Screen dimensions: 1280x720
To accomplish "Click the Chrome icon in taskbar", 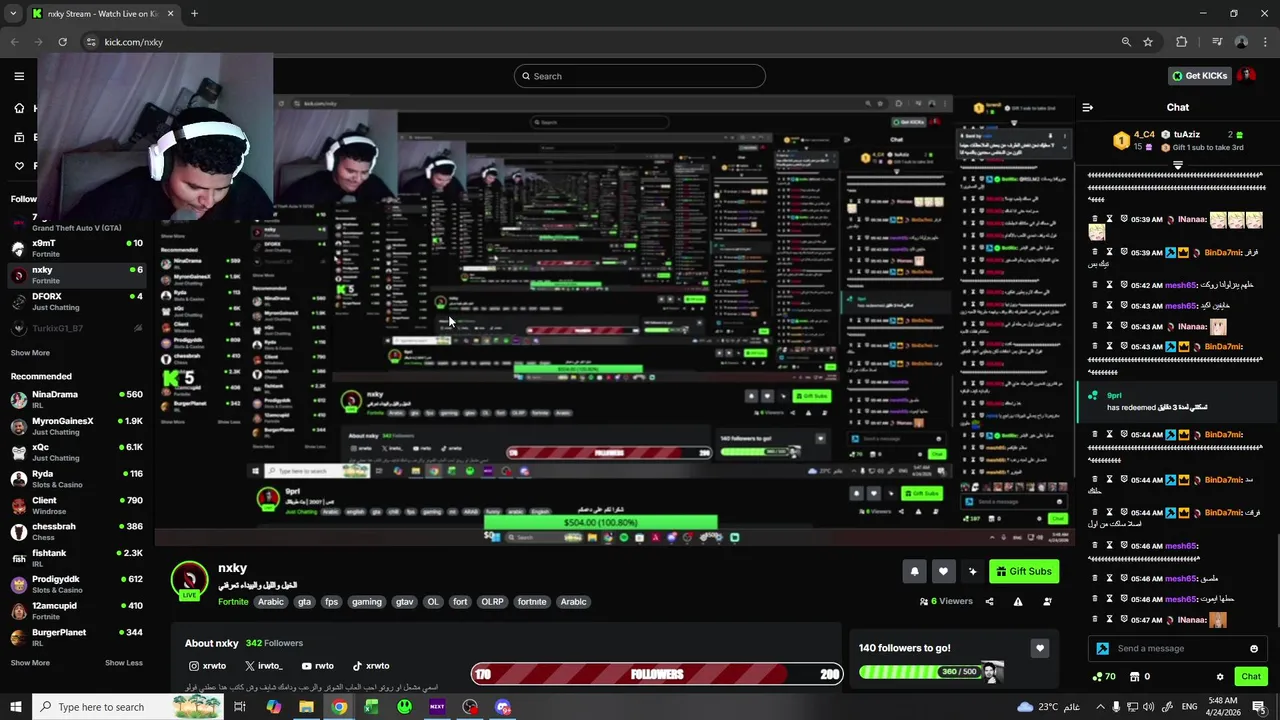I will [x=339, y=707].
